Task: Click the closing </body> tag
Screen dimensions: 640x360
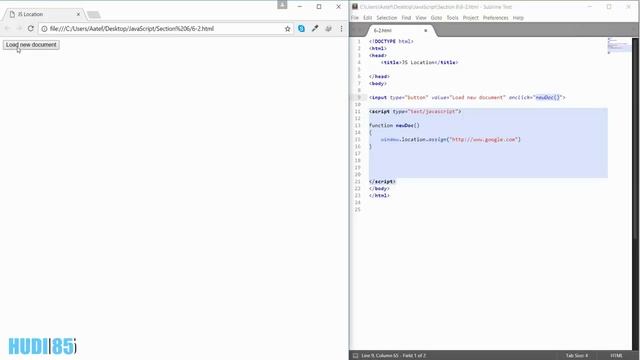Action: 379,189
